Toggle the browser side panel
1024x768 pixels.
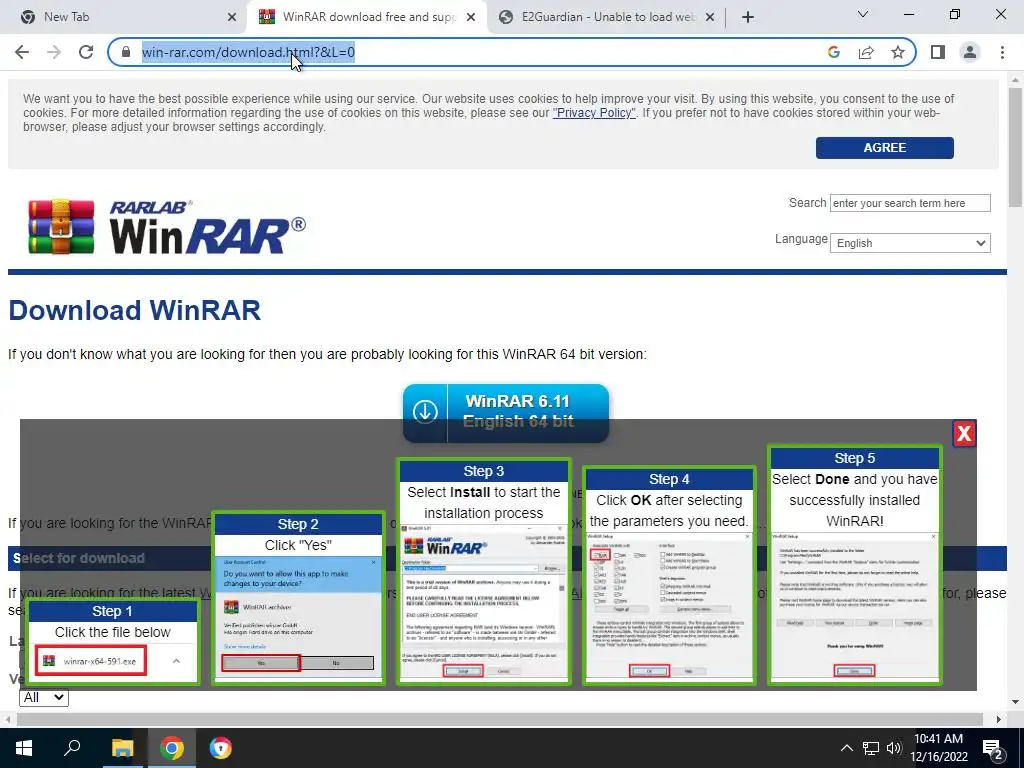(938, 52)
